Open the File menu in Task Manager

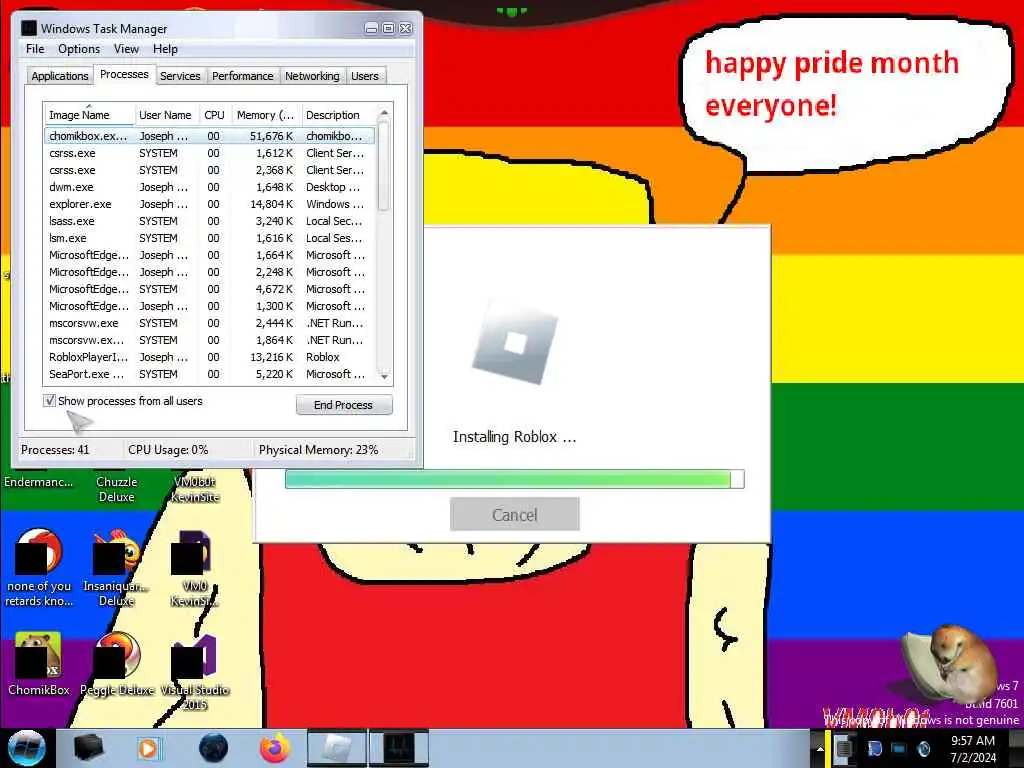point(35,49)
